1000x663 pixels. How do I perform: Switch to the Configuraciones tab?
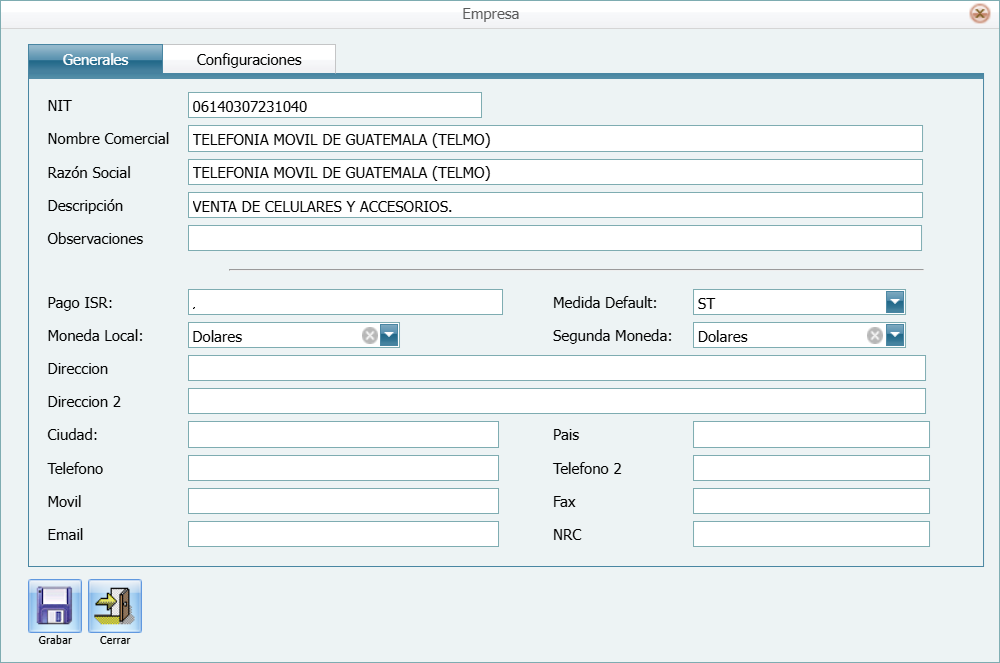[249, 60]
